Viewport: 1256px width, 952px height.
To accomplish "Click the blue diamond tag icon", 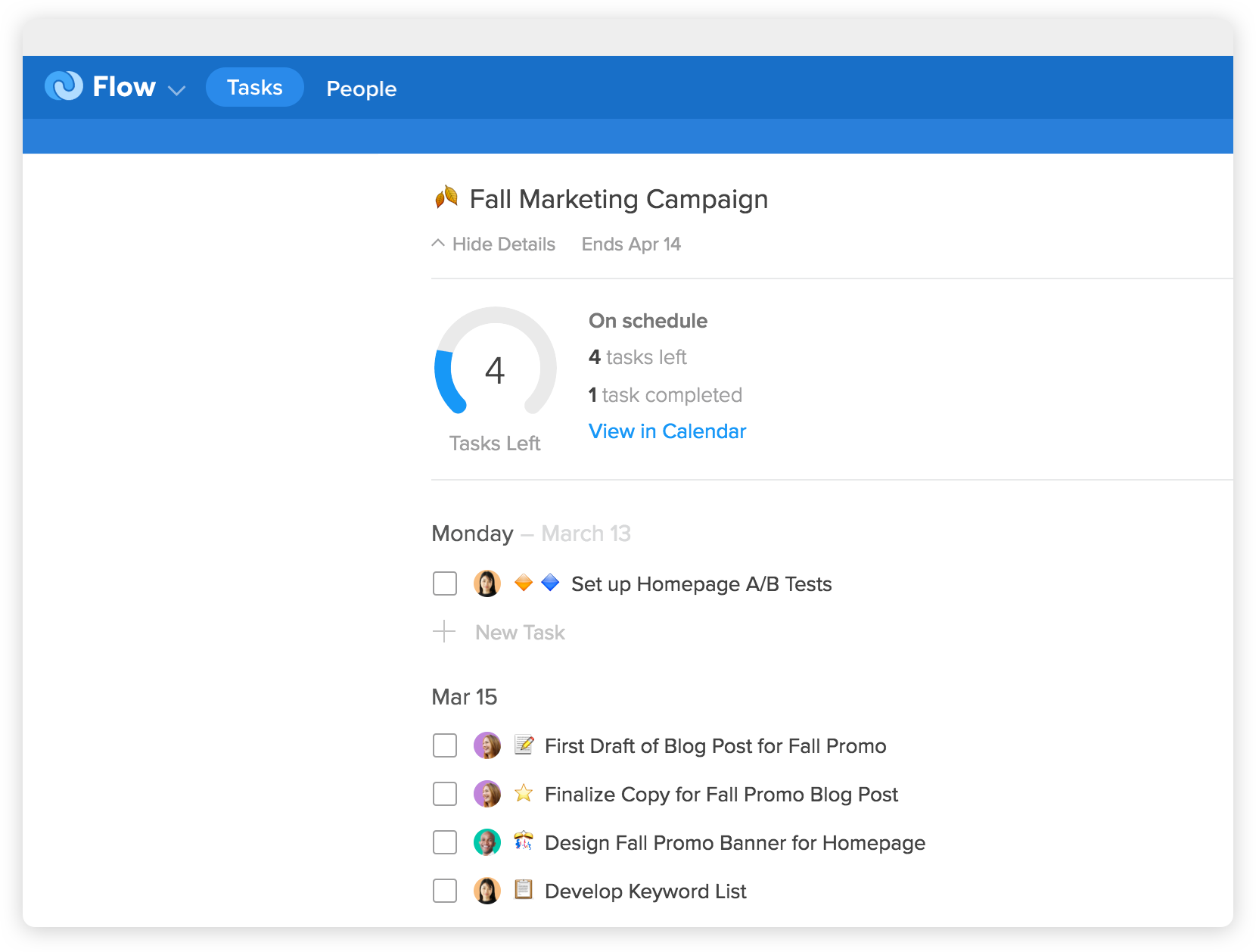I will 551,582.
